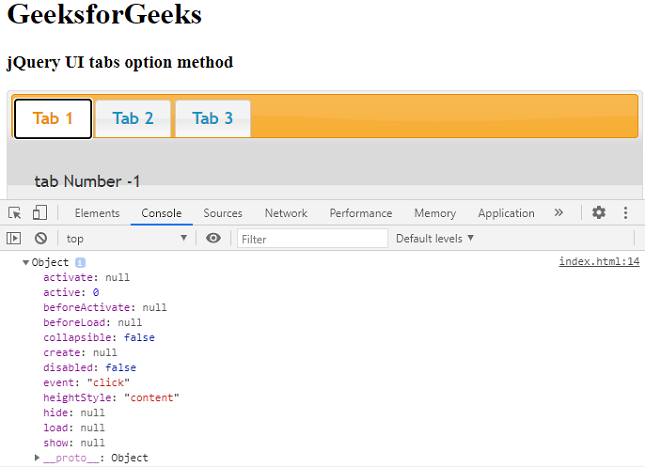Image resolution: width=645 pixels, height=467 pixels.
Task: Open the Default levels dropdown
Action: tap(435, 239)
